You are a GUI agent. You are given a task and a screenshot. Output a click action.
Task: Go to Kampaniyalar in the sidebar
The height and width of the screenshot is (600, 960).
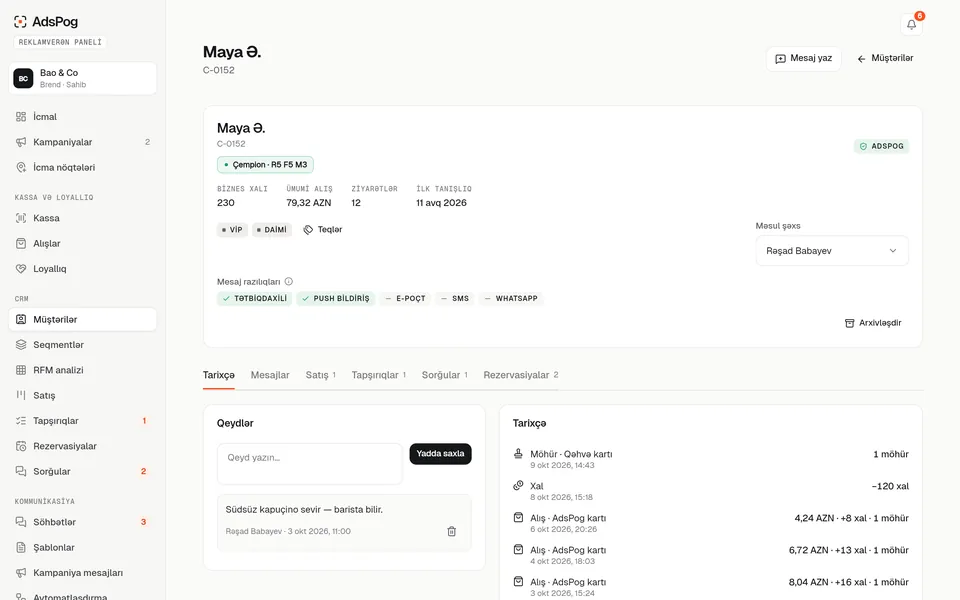(83, 142)
